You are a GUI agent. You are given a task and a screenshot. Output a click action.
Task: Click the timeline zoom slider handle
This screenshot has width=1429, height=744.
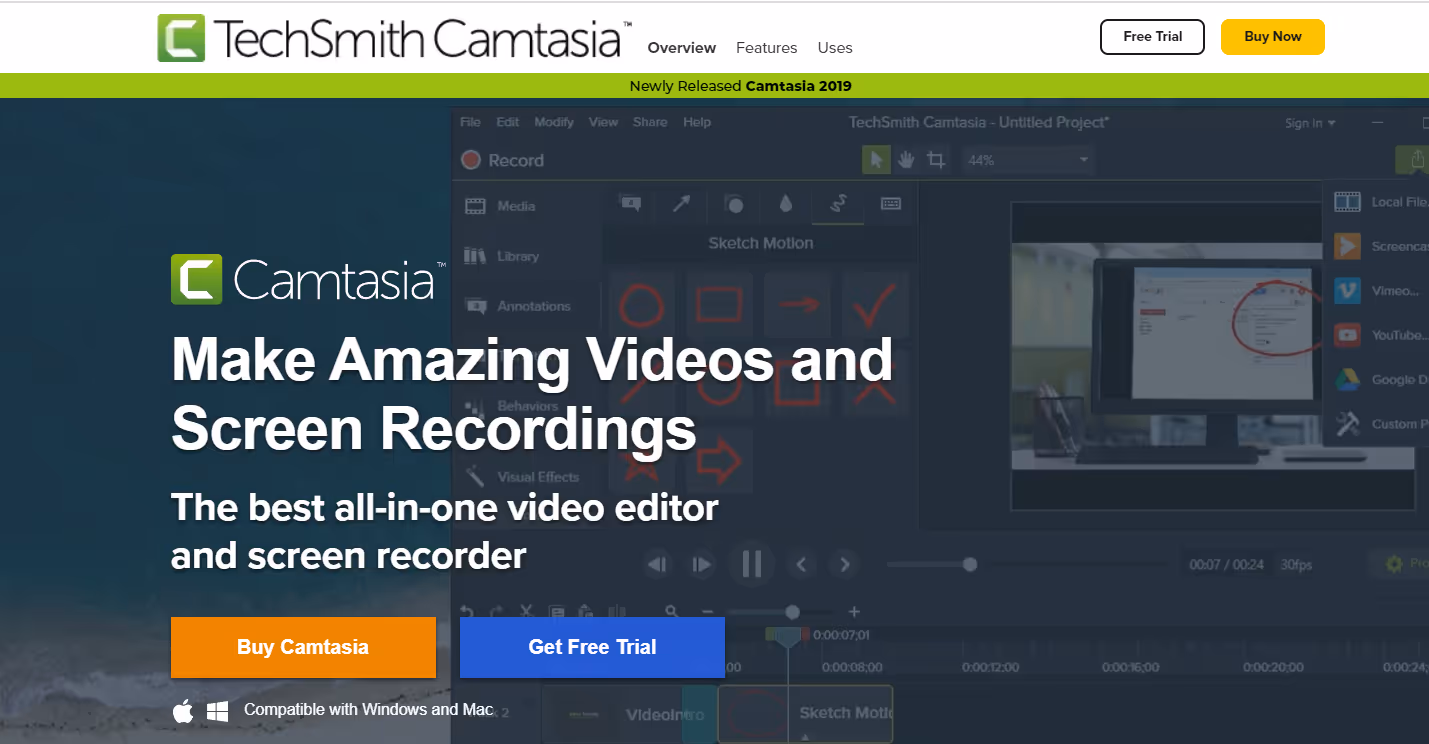point(792,612)
